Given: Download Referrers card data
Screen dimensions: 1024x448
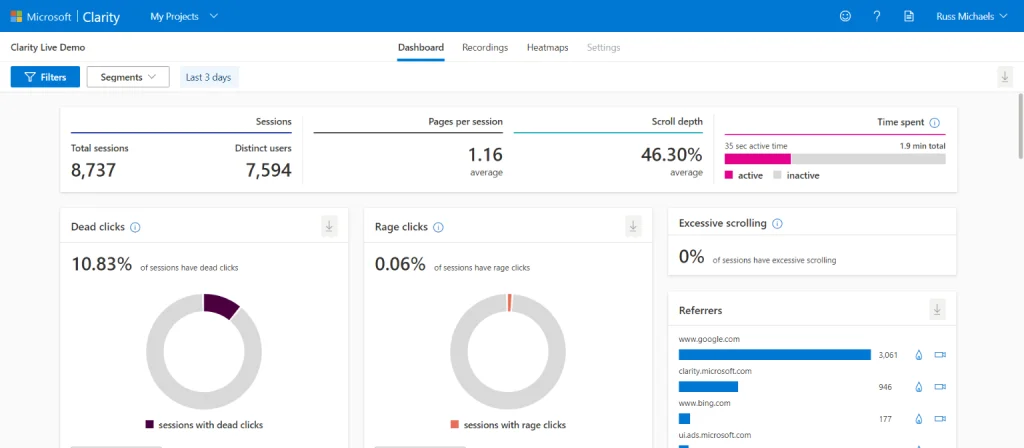Looking at the screenshot, I should [937, 310].
